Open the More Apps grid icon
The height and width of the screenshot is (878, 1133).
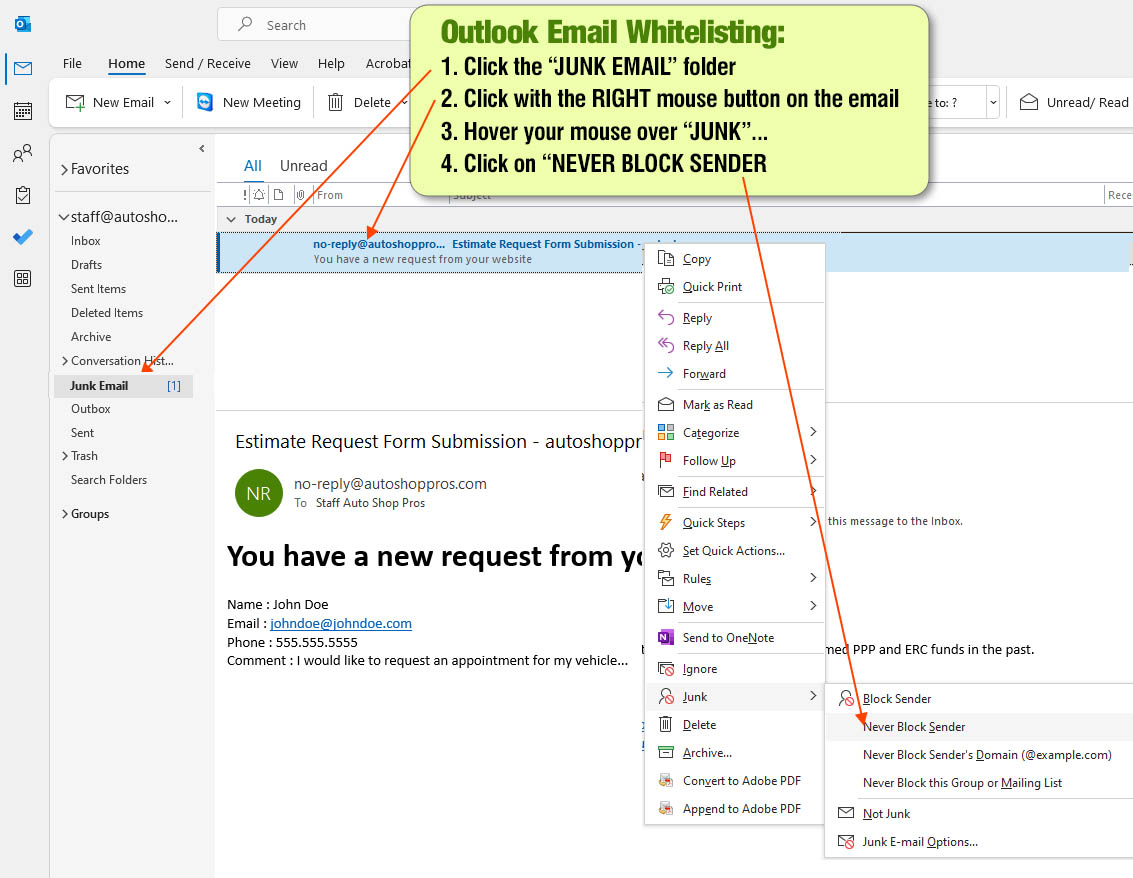(x=22, y=279)
